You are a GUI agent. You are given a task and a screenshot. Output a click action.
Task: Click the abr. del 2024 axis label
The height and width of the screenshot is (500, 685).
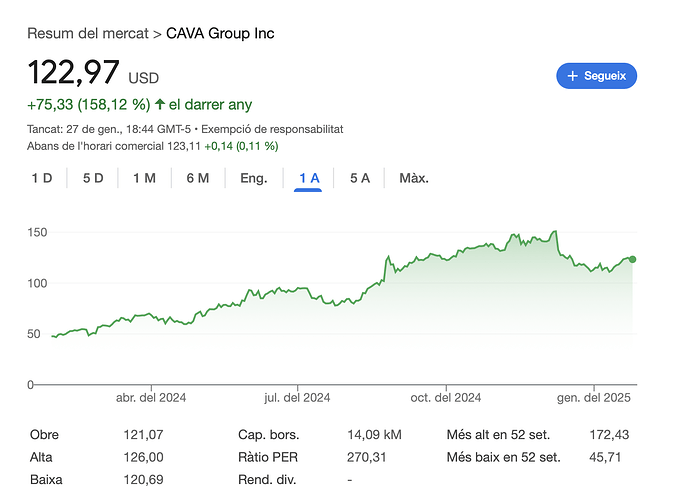click(x=151, y=398)
